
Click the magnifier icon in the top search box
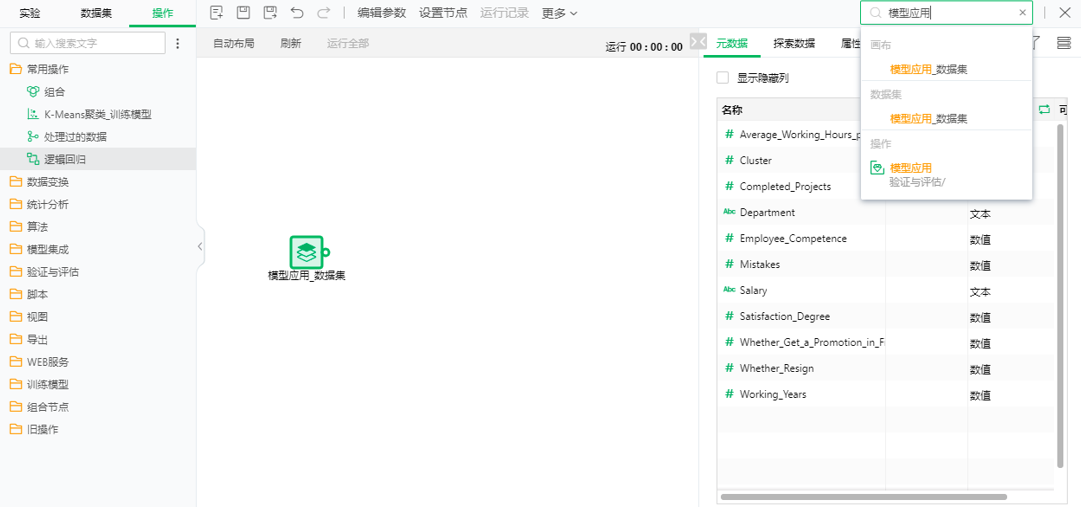point(875,12)
